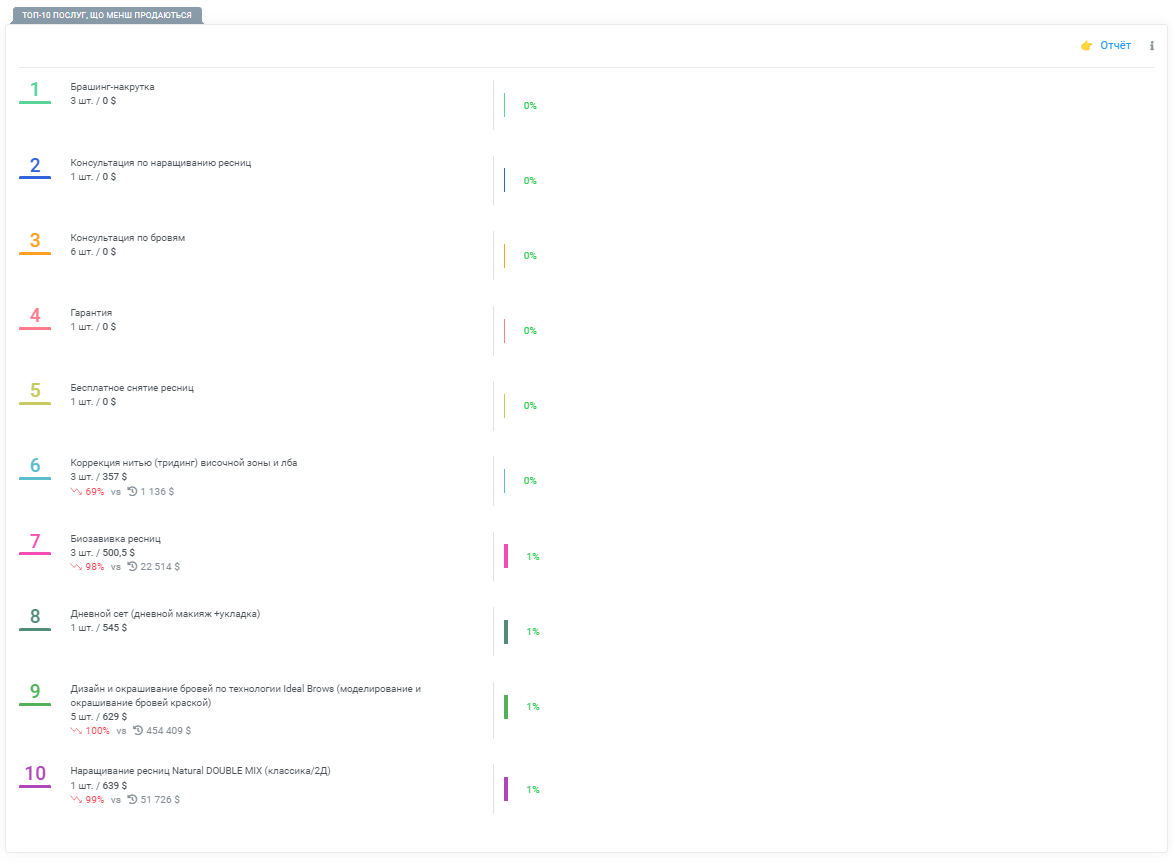Click Коррекция нитью (тридинг) service title

(x=184, y=463)
